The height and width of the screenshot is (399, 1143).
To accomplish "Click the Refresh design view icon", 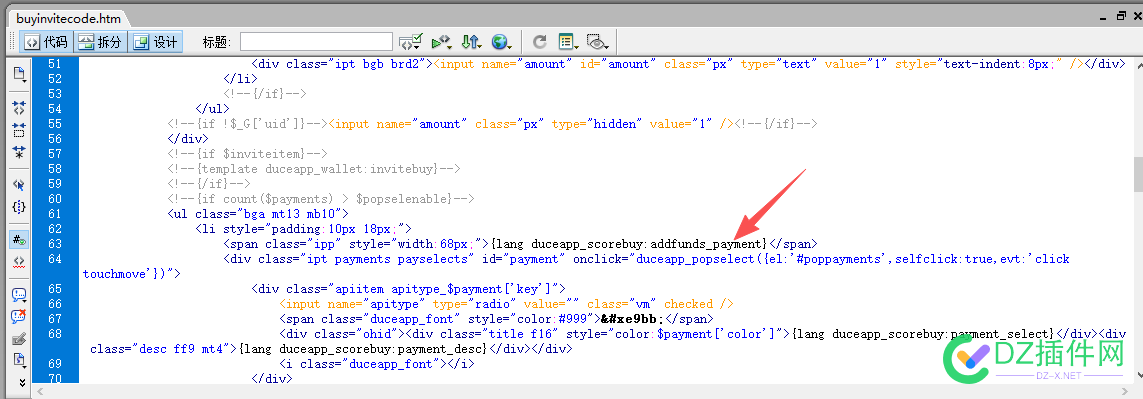I will (540, 42).
